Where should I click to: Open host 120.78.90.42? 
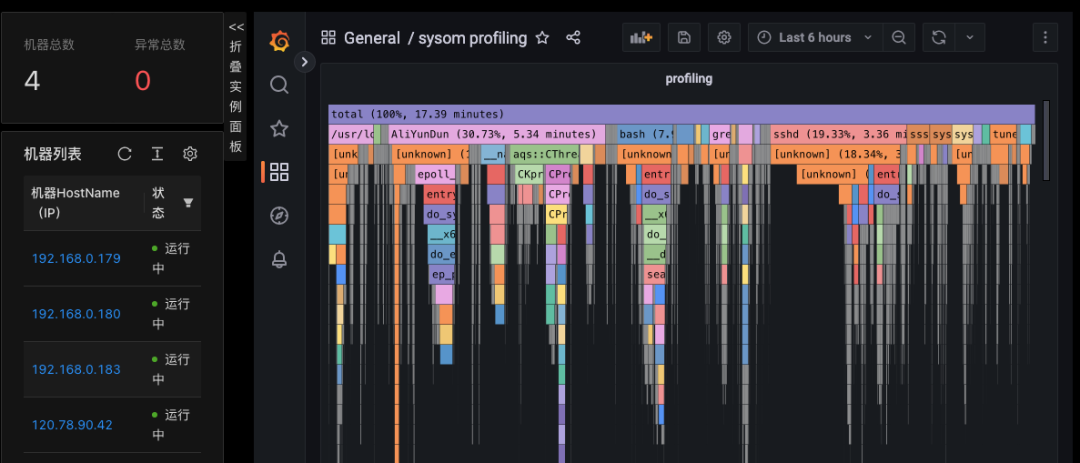[x=72, y=425]
